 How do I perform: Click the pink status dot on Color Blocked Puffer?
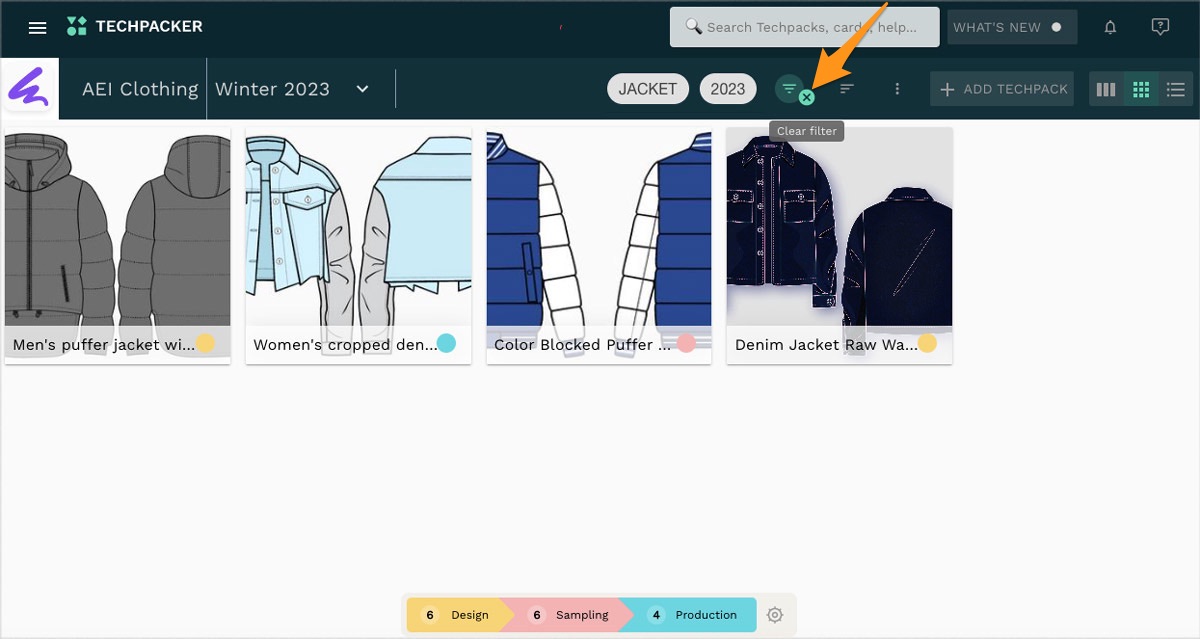tap(686, 344)
